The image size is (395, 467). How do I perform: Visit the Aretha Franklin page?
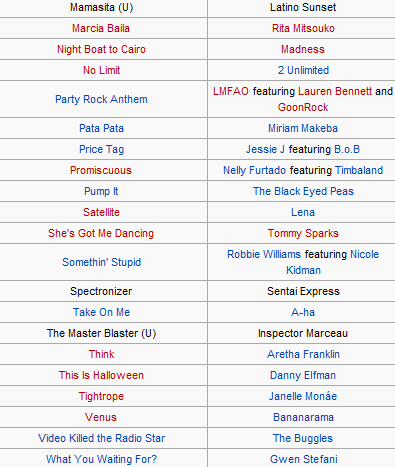pyautogui.click(x=303, y=354)
